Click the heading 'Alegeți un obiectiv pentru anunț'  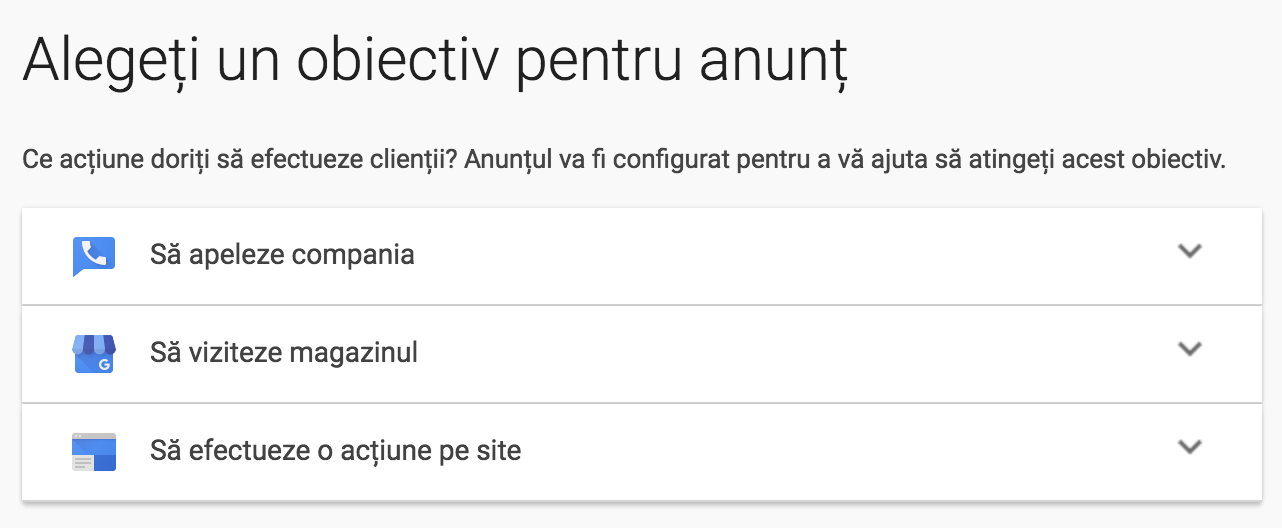[436, 63]
